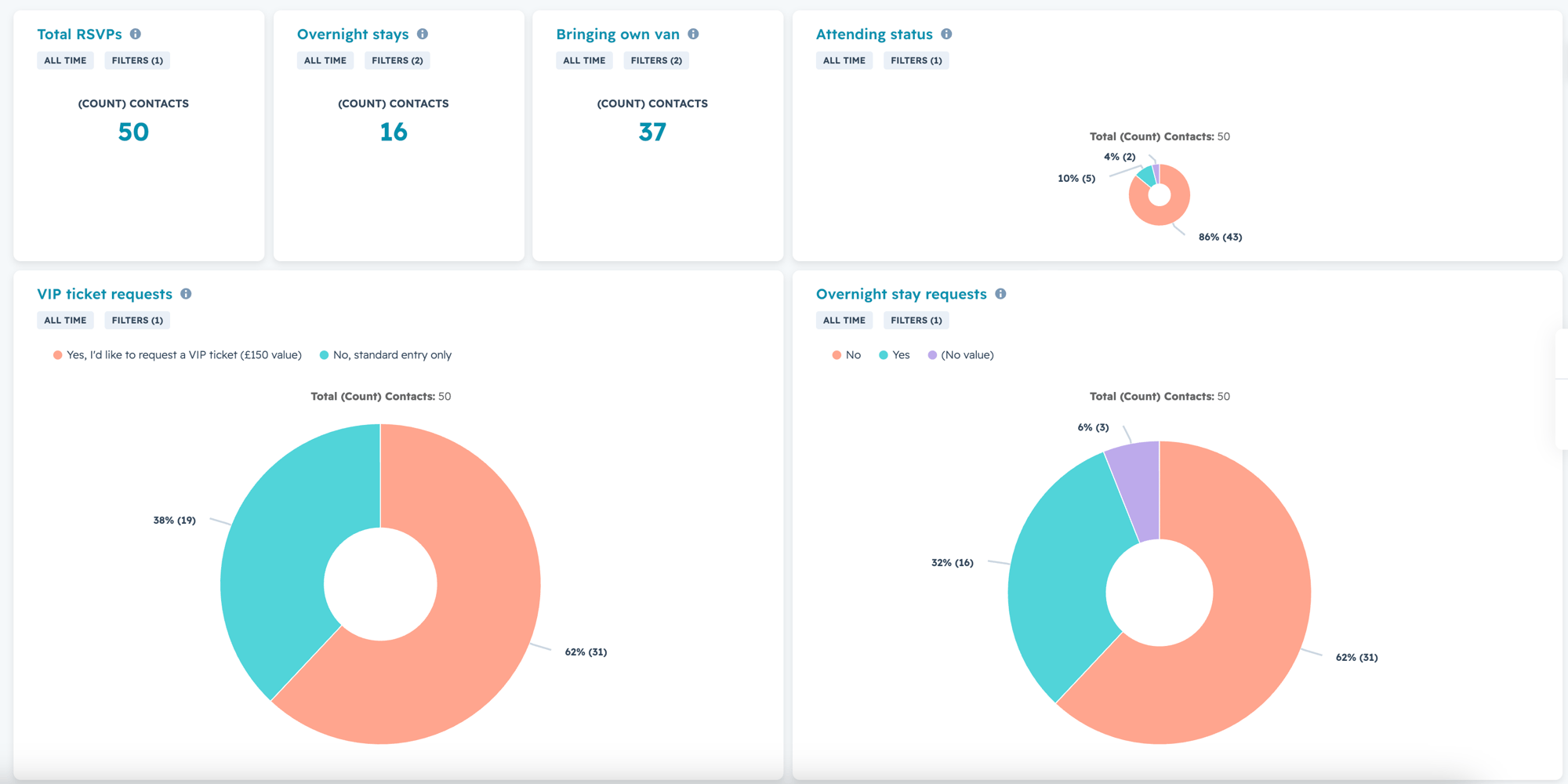This screenshot has width=1568, height=784.
Task: Click ALL TIME tag on Attending status
Action: pos(844,60)
